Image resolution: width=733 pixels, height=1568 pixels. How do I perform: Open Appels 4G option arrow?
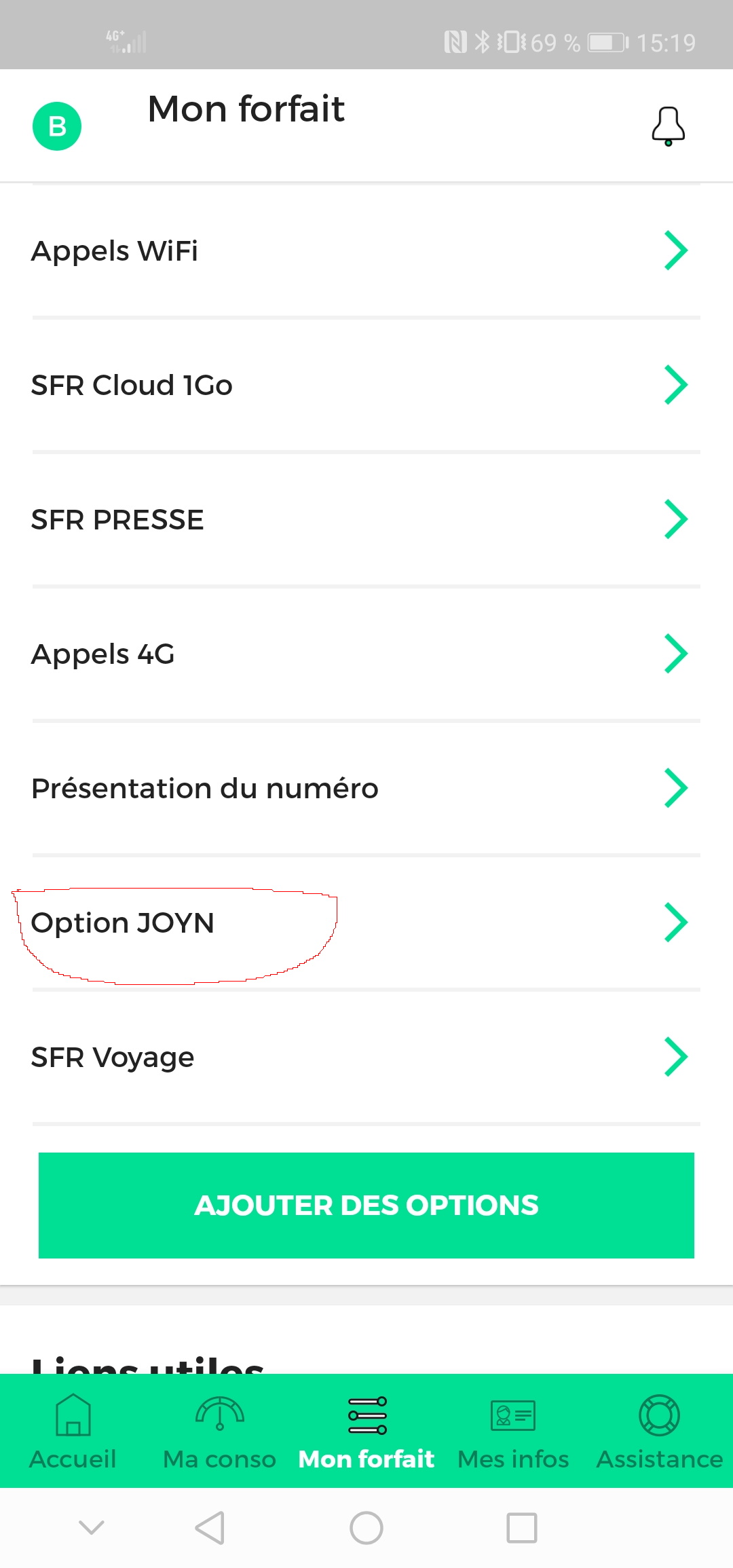pos(675,654)
